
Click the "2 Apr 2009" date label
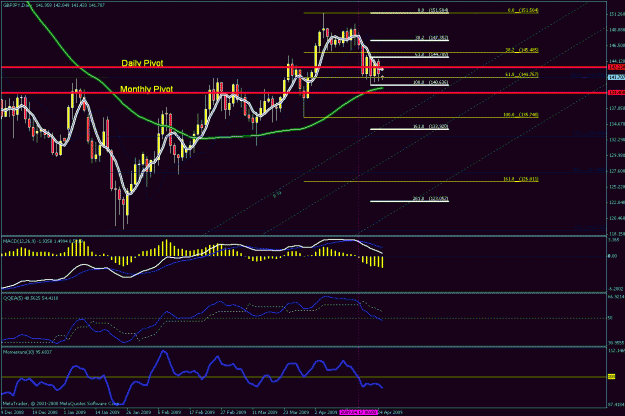point(326,412)
